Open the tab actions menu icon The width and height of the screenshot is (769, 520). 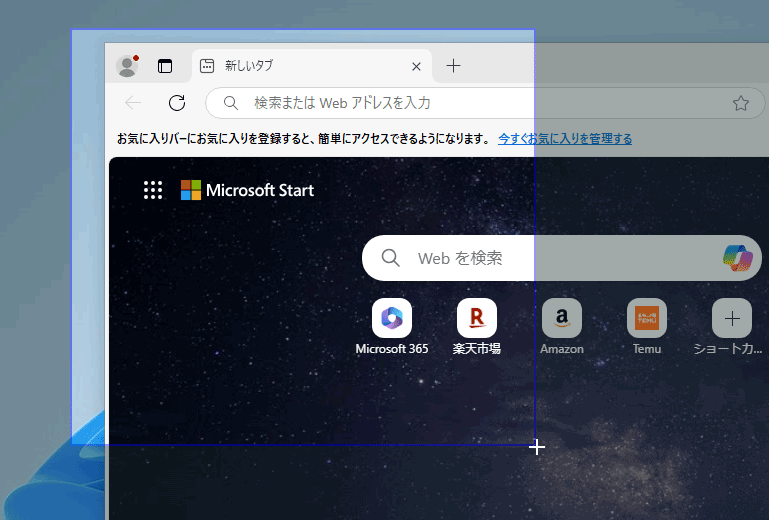click(x=165, y=66)
